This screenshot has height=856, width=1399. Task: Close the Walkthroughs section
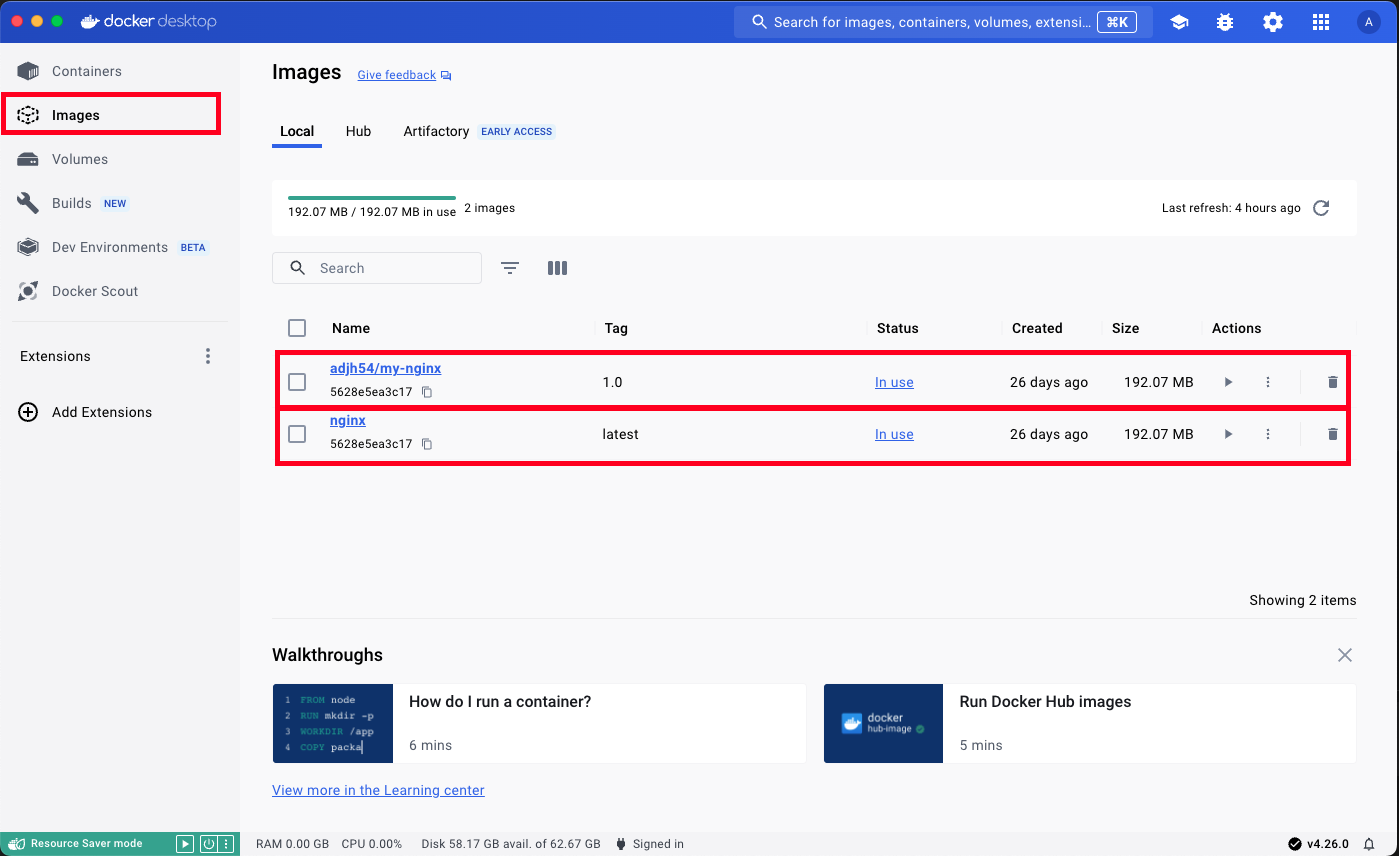1345,655
